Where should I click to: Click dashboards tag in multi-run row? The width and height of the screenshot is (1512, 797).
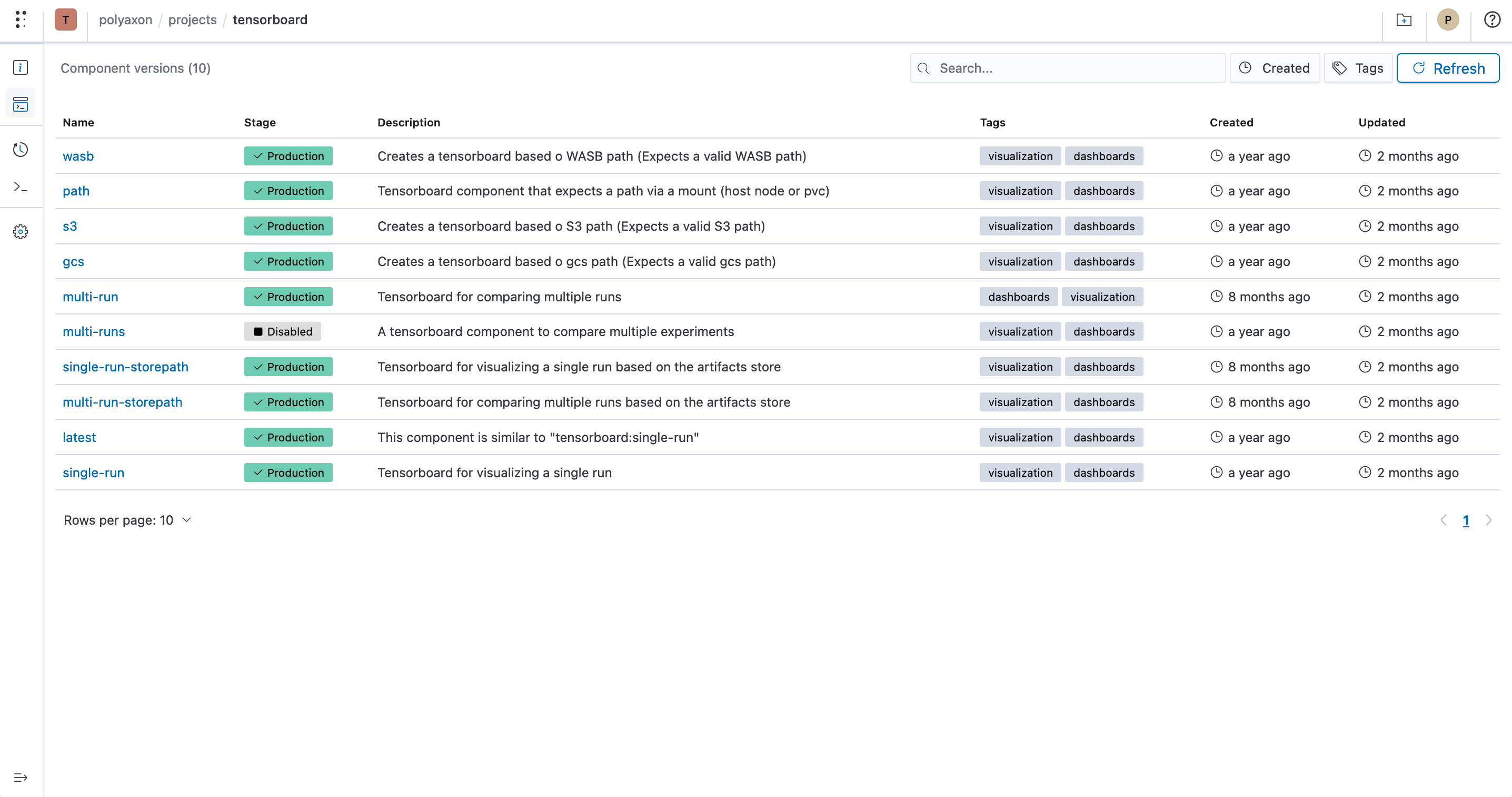[x=1018, y=297]
